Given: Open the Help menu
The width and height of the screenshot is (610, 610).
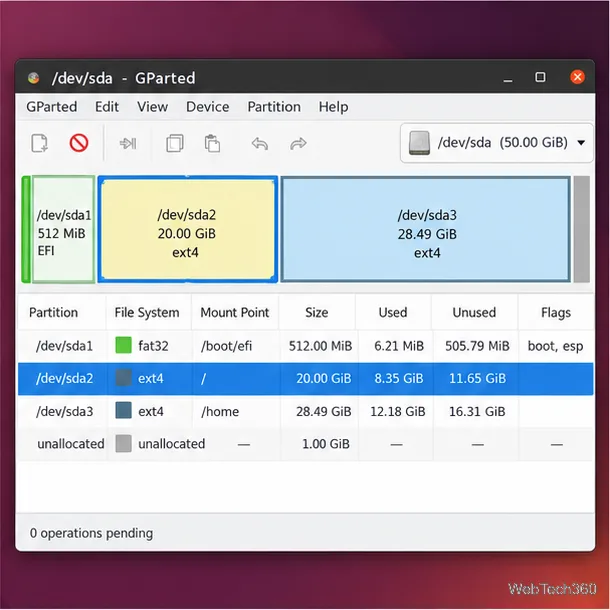Looking at the screenshot, I should pos(333,107).
